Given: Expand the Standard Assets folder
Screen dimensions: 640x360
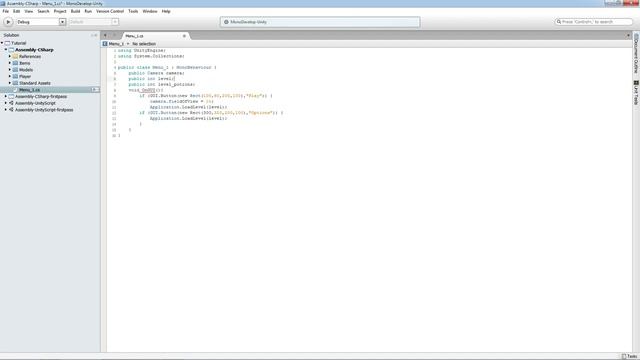Looking at the screenshot, I should (10, 83).
